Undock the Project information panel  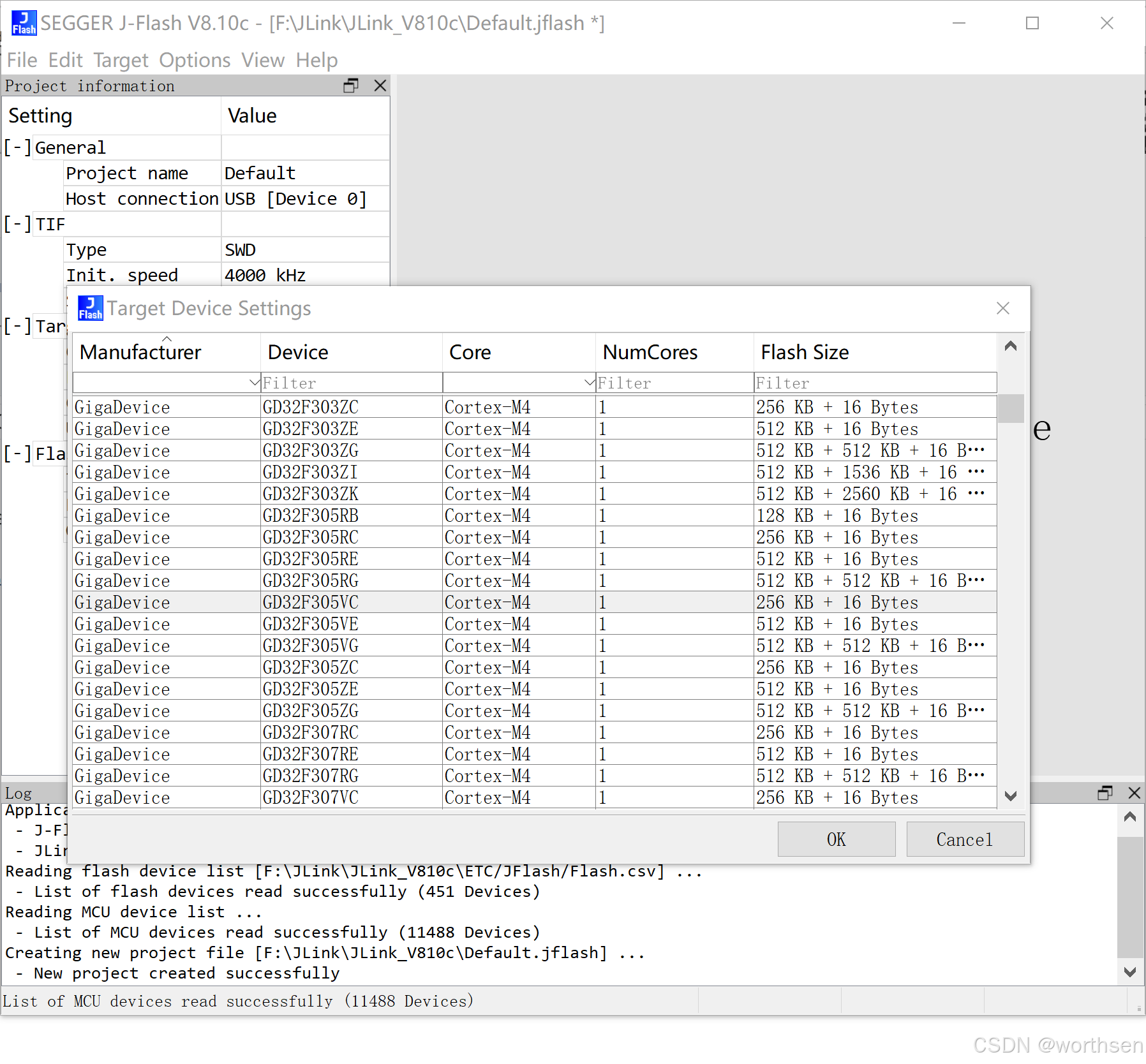pyautogui.click(x=351, y=85)
